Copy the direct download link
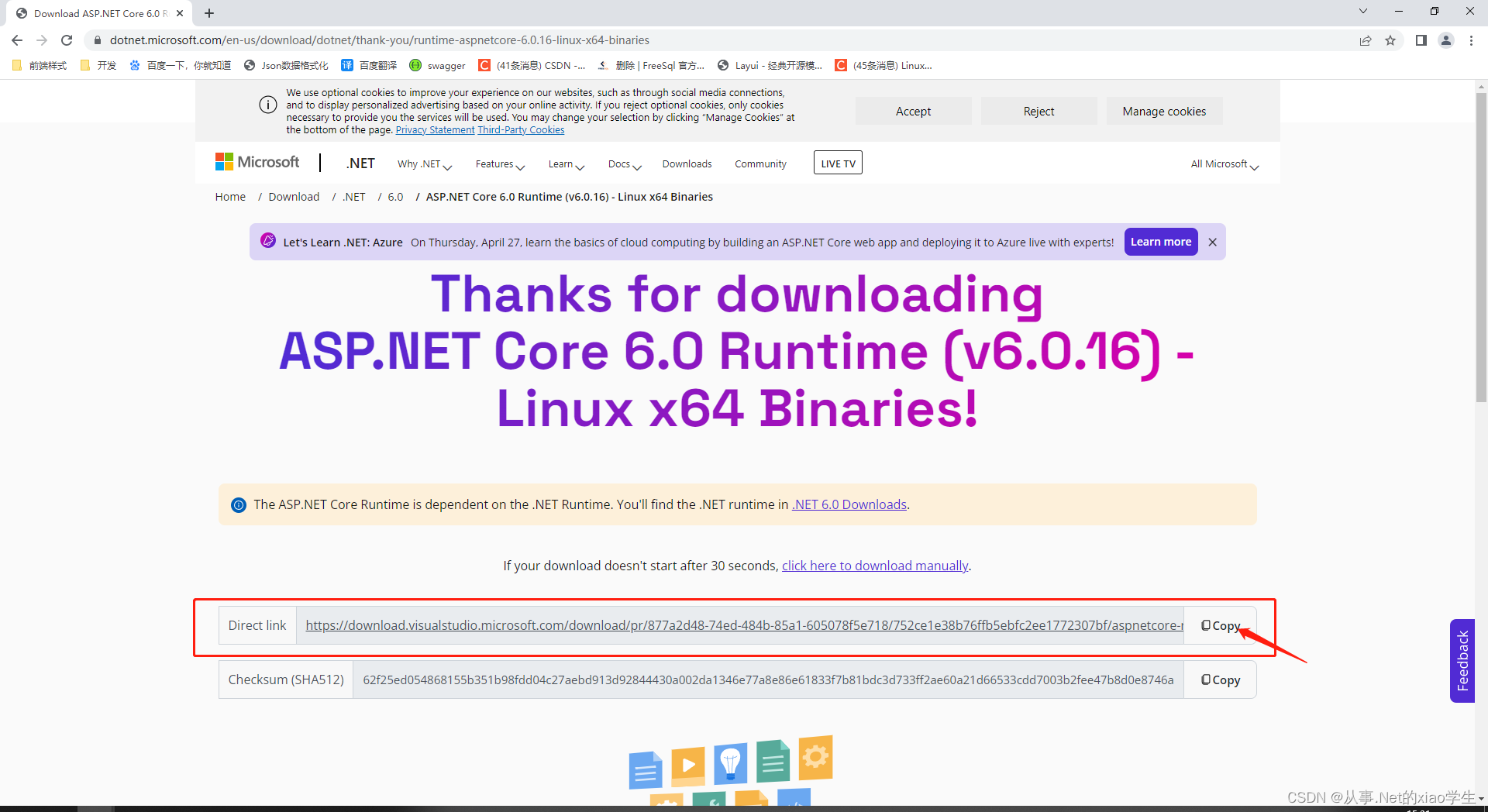The height and width of the screenshot is (812, 1488). coord(1220,625)
